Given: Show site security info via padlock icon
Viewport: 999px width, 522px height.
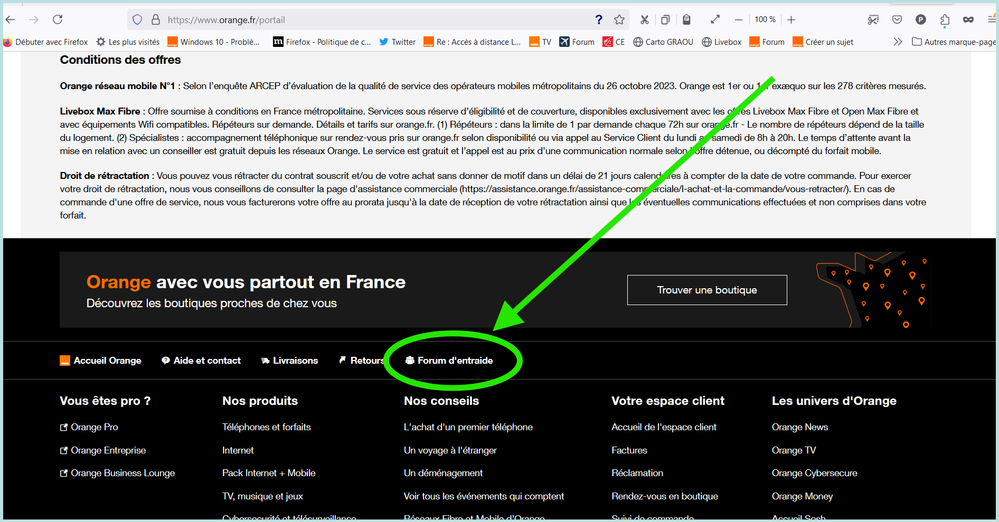Looking at the screenshot, I should point(155,20).
